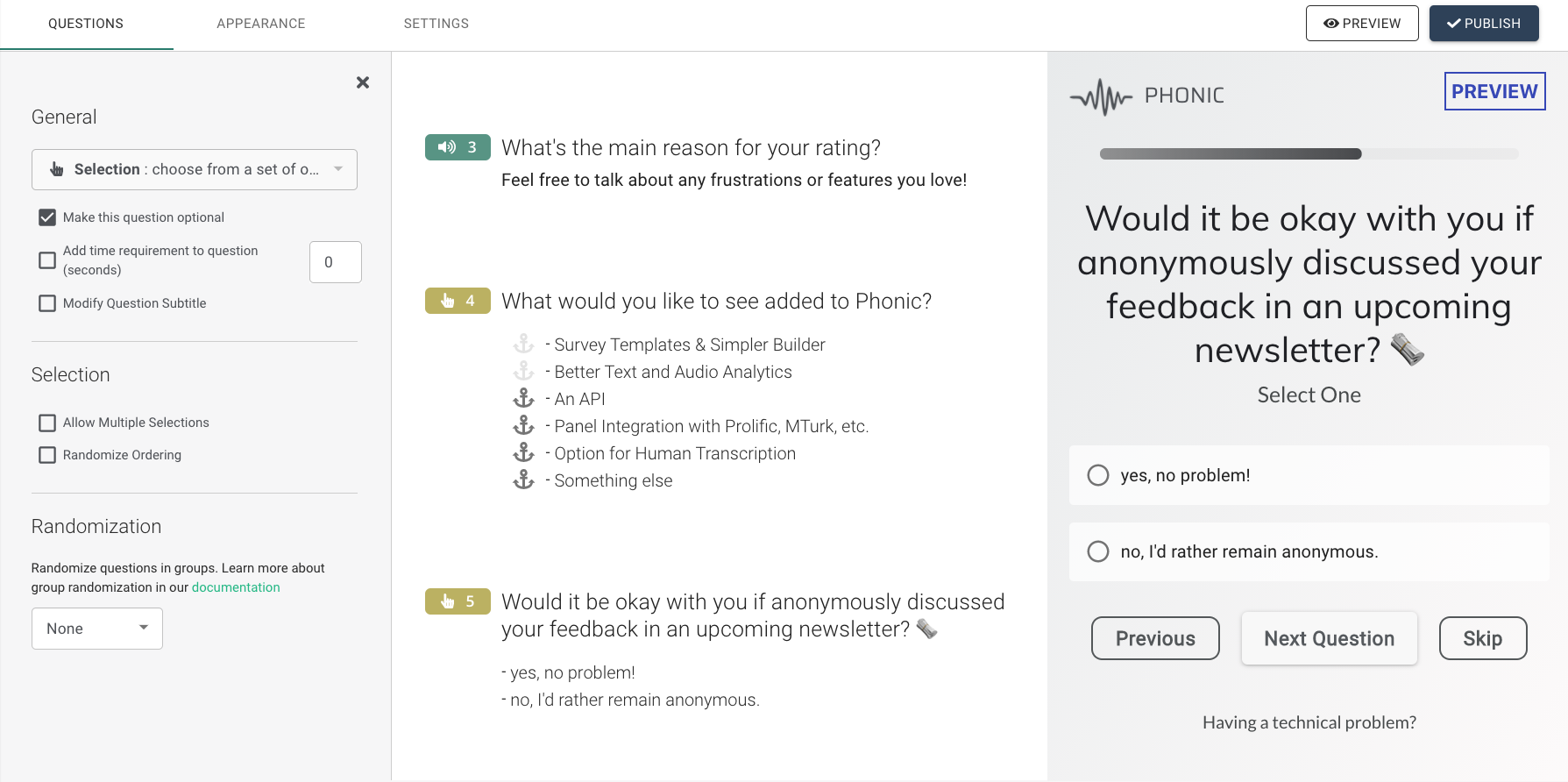
Task: Click the selection question 4 badge icon
Action: point(457,301)
